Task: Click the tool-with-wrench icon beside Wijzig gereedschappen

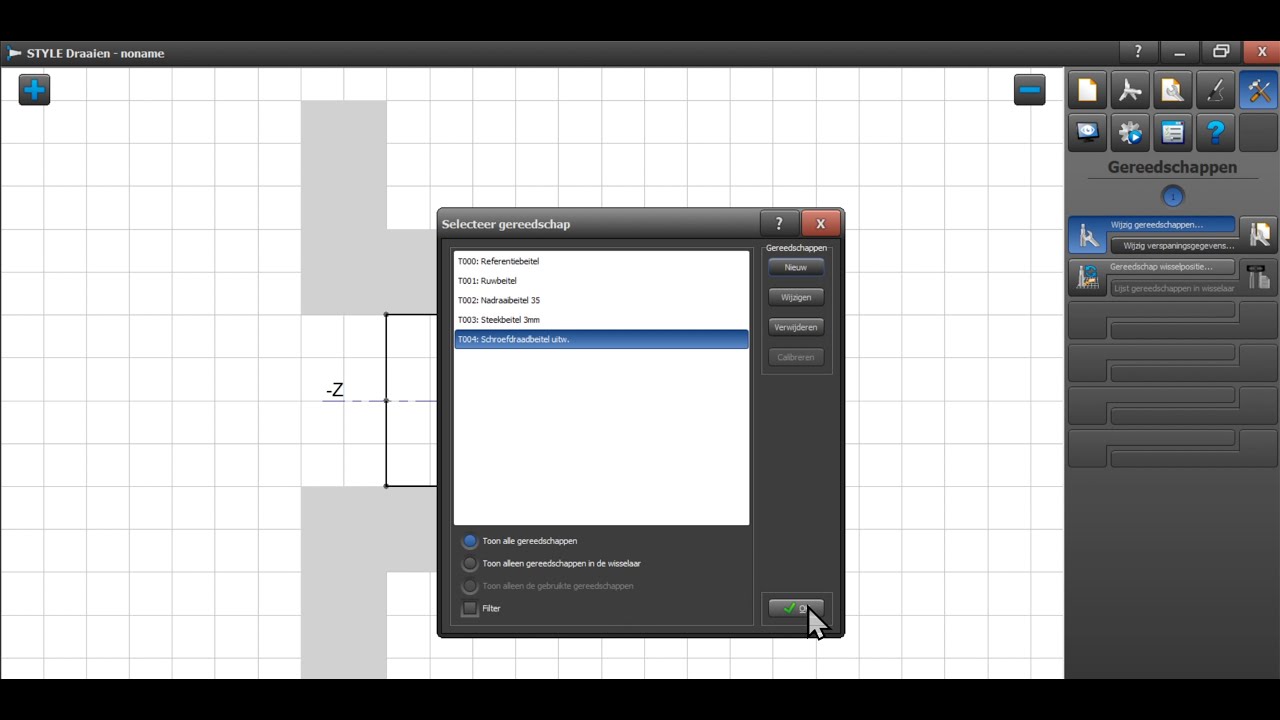Action: (1088, 237)
